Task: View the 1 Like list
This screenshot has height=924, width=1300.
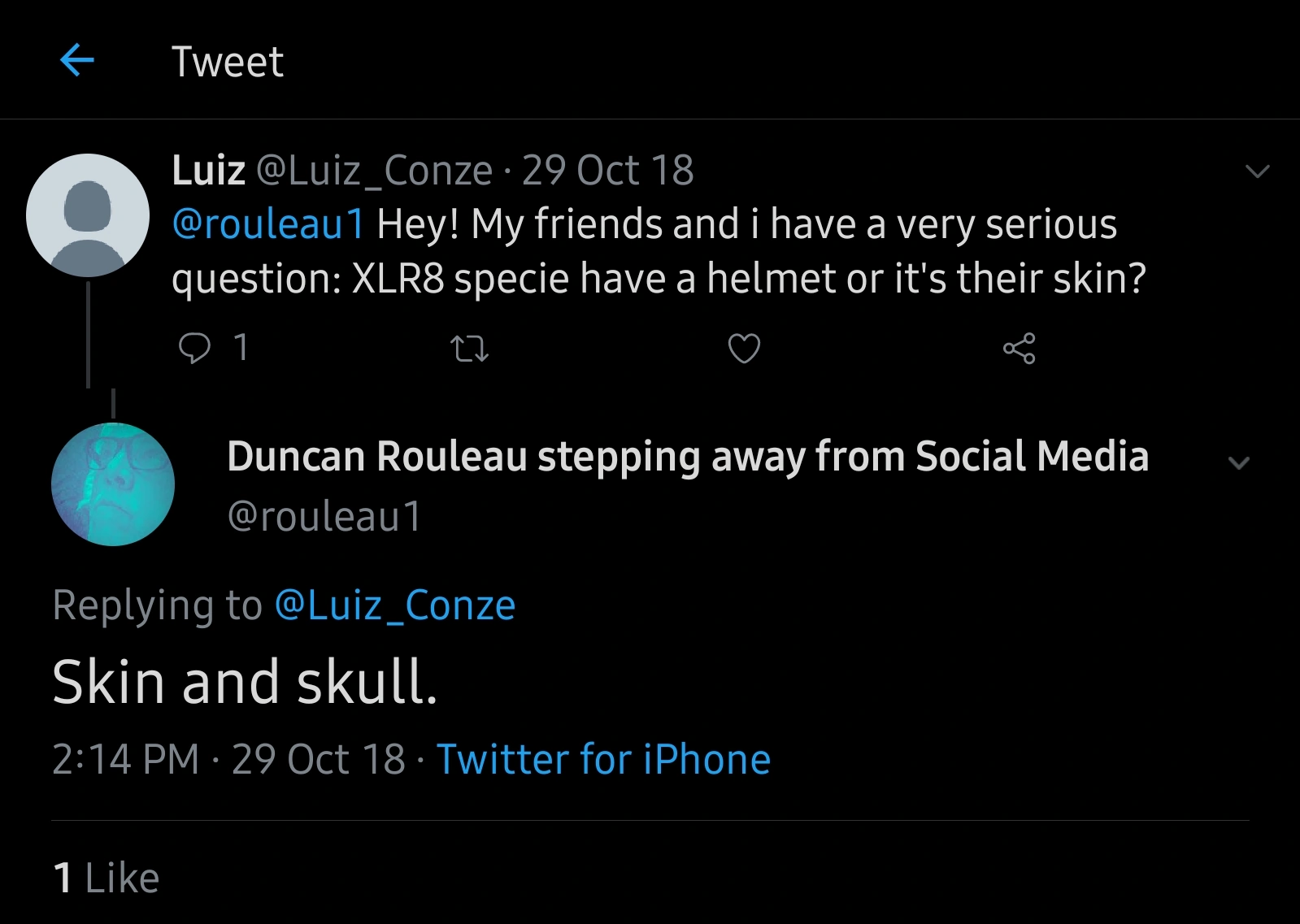Action: coord(107,878)
